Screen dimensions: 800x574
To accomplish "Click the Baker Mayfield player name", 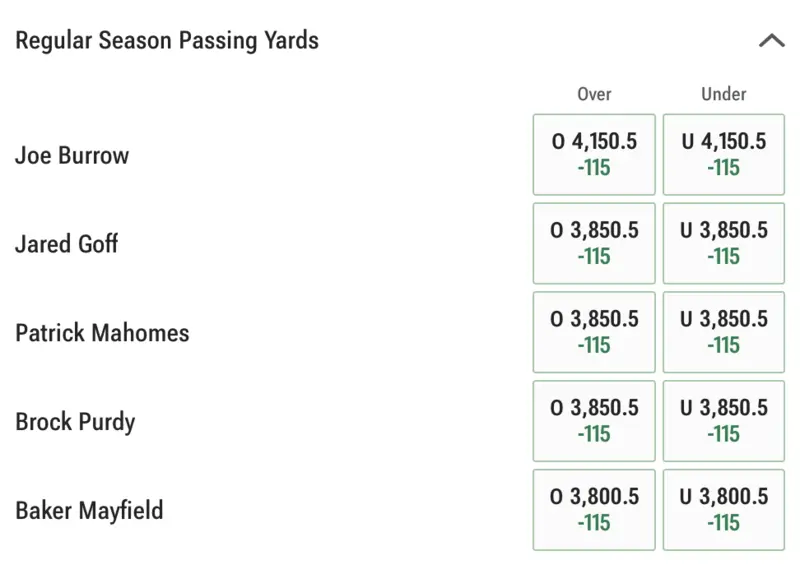I will point(89,511).
